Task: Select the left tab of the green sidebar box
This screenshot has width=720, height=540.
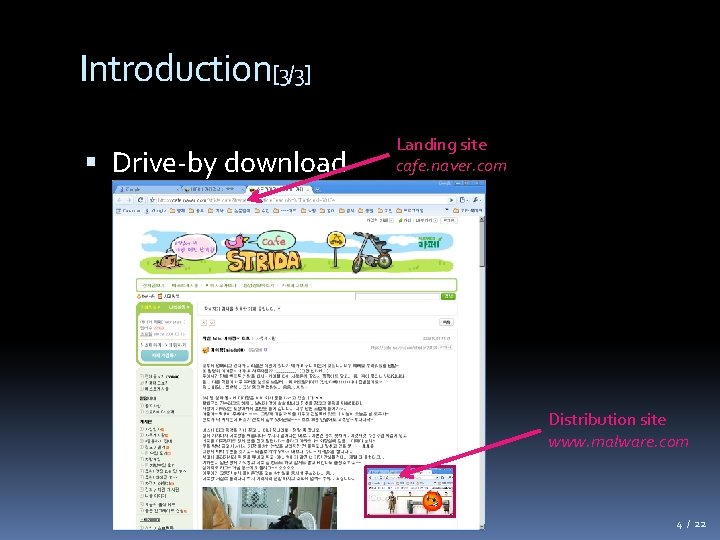Action: point(151,307)
